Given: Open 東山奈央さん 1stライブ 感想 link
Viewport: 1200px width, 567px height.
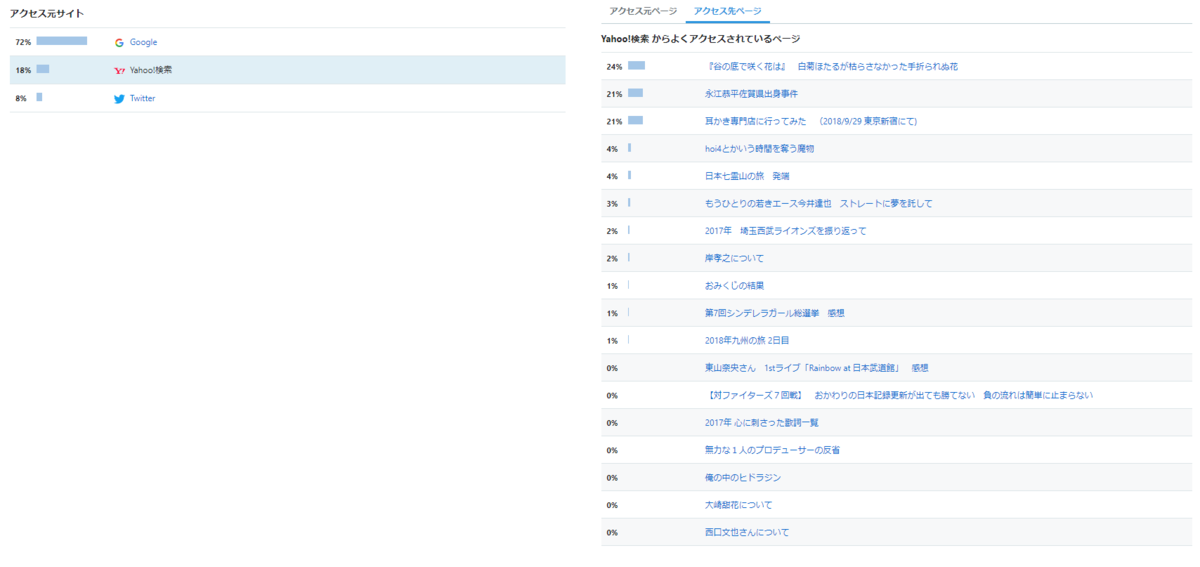Looking at the screenshot, I should 817,368.
